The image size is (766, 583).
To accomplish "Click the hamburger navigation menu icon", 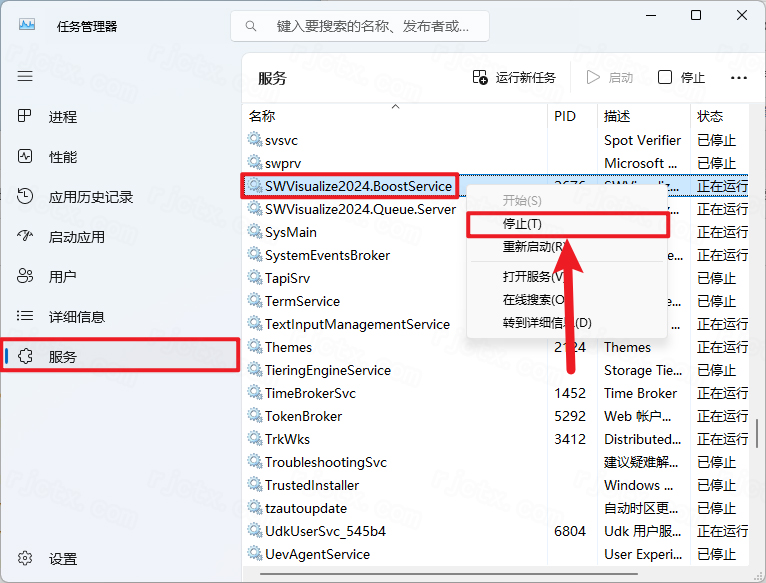I will (x=25, y=76).
